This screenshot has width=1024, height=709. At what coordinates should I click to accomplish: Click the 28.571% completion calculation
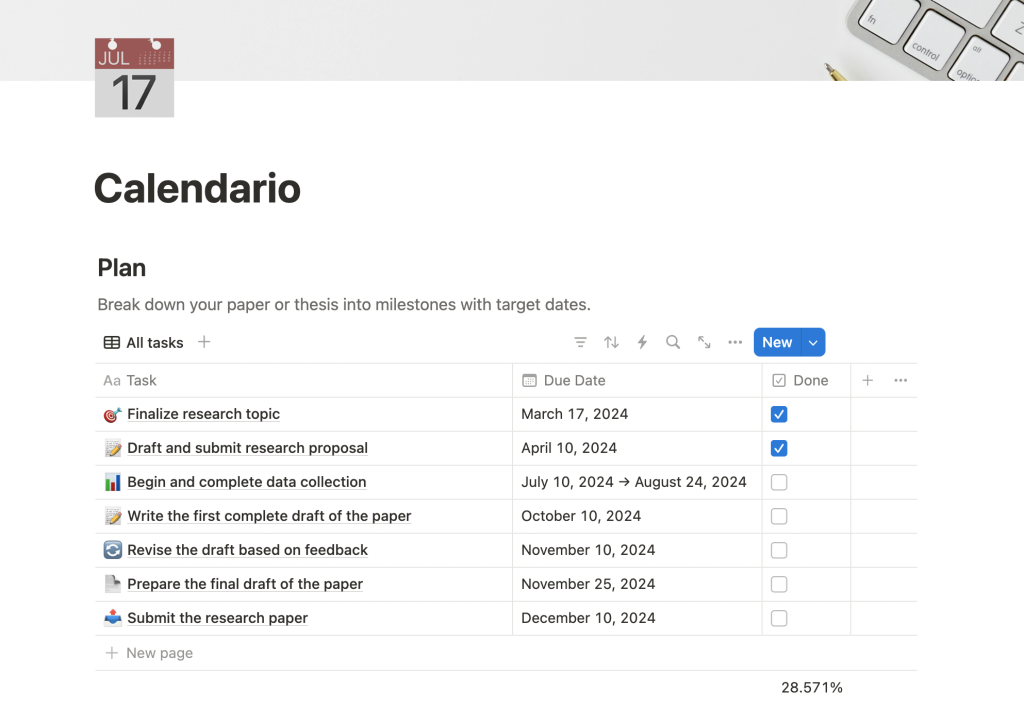click(x=811, y=687)
